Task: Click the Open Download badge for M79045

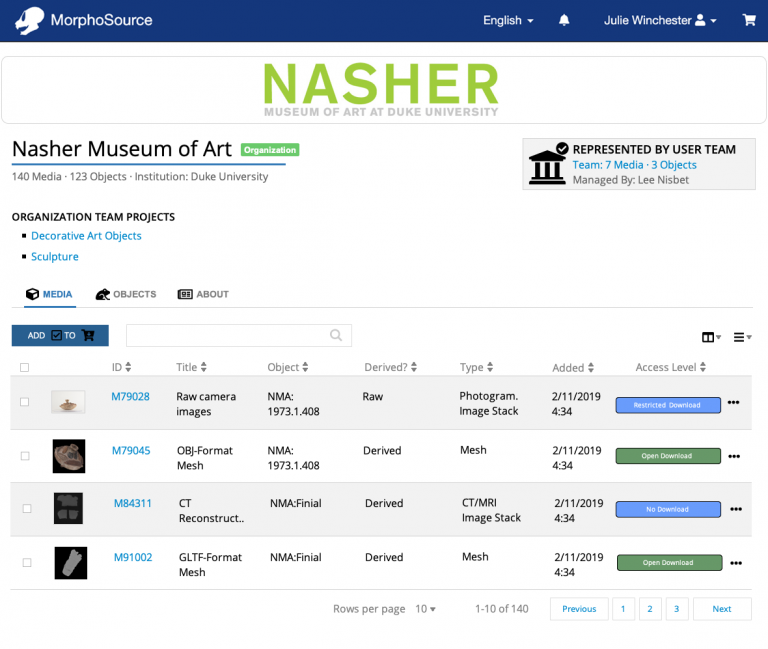Action: pyautogui.click(x=667, y=456)
